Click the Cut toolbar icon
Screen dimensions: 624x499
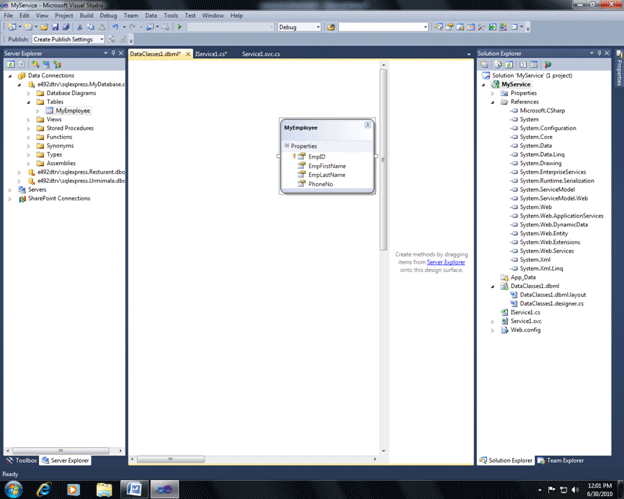[x=80, y=27]
